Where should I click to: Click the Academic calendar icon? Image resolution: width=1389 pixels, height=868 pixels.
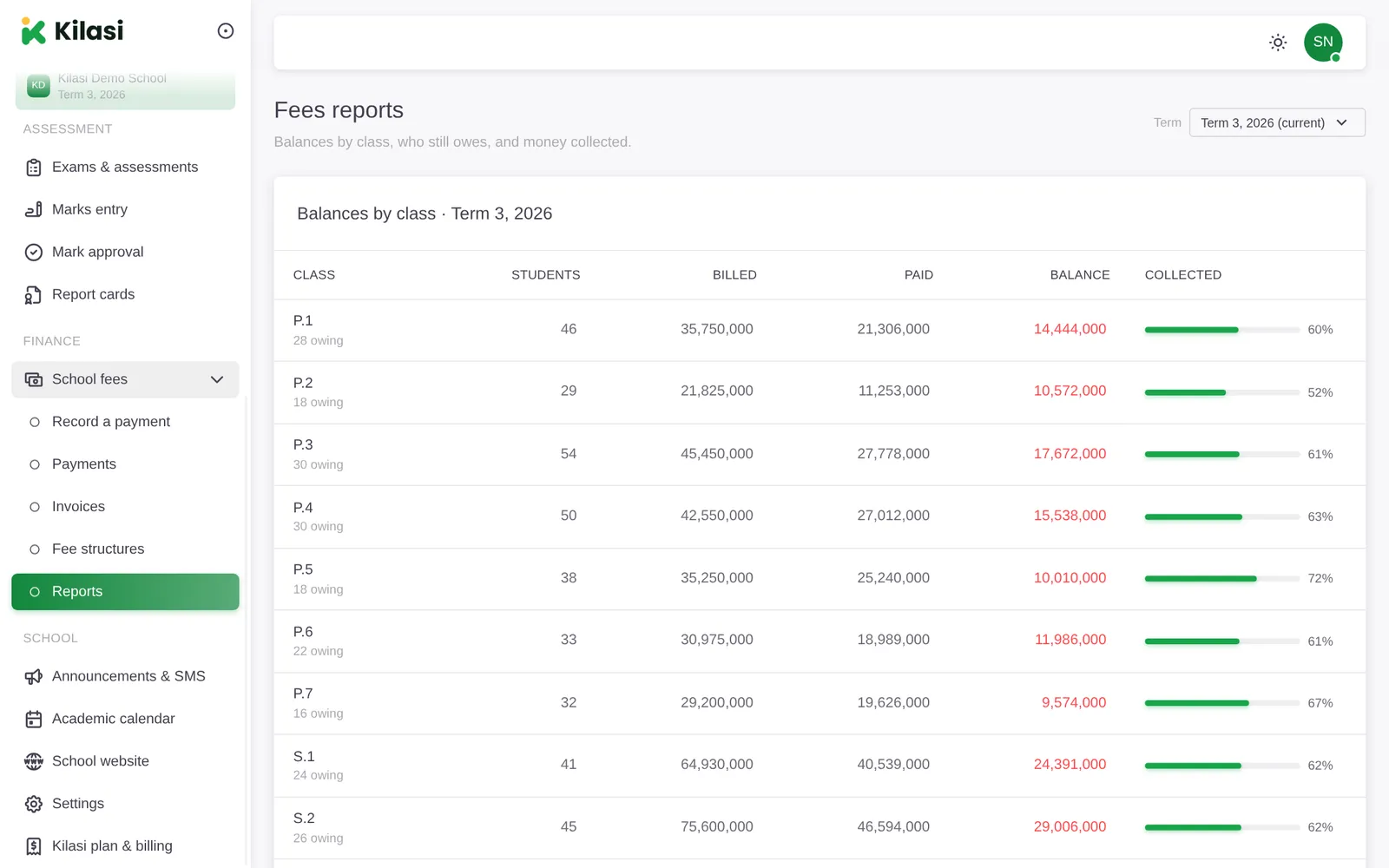coord(34,720)
